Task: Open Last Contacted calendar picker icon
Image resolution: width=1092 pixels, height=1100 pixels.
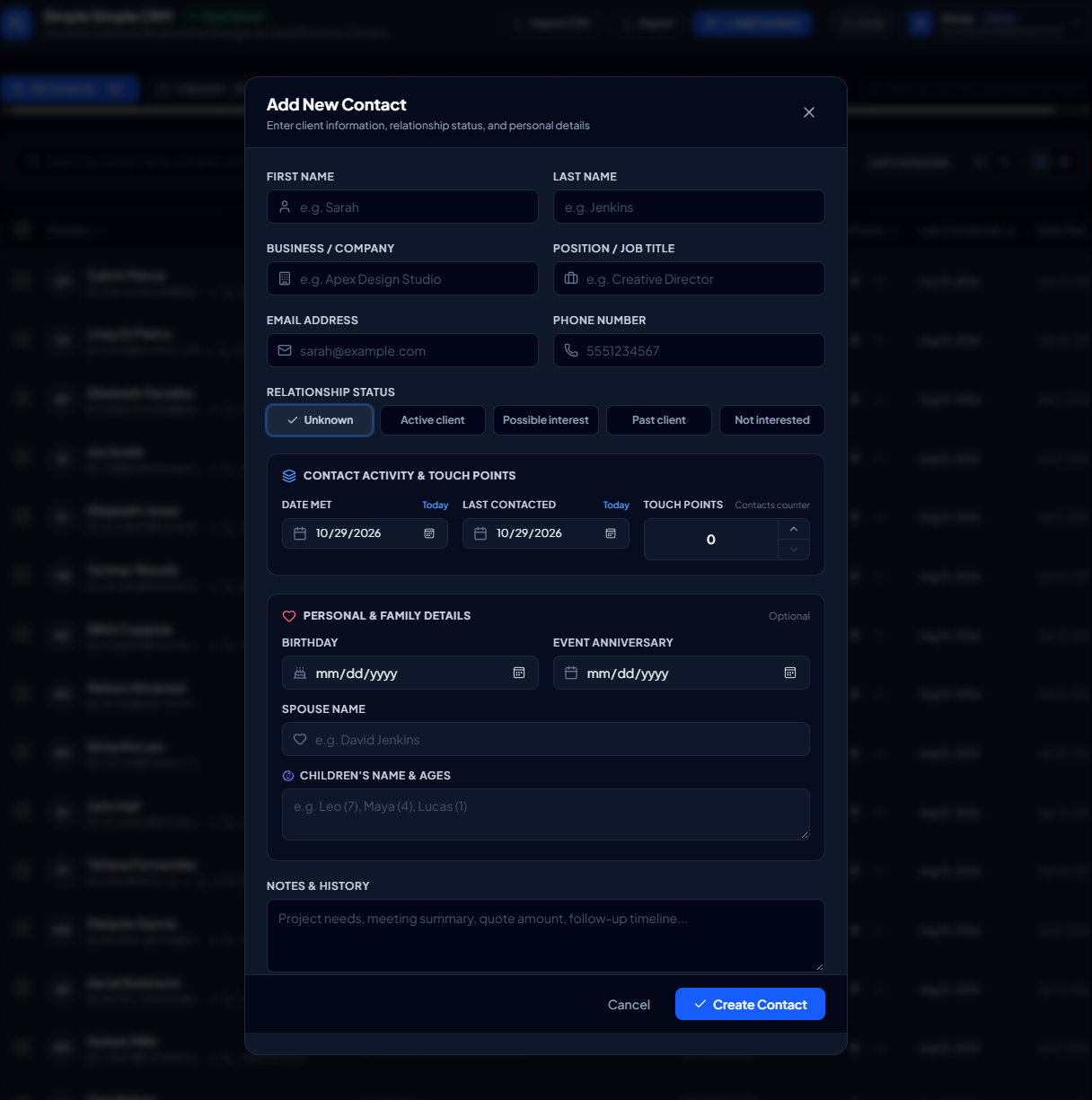Action: point(611,533)
